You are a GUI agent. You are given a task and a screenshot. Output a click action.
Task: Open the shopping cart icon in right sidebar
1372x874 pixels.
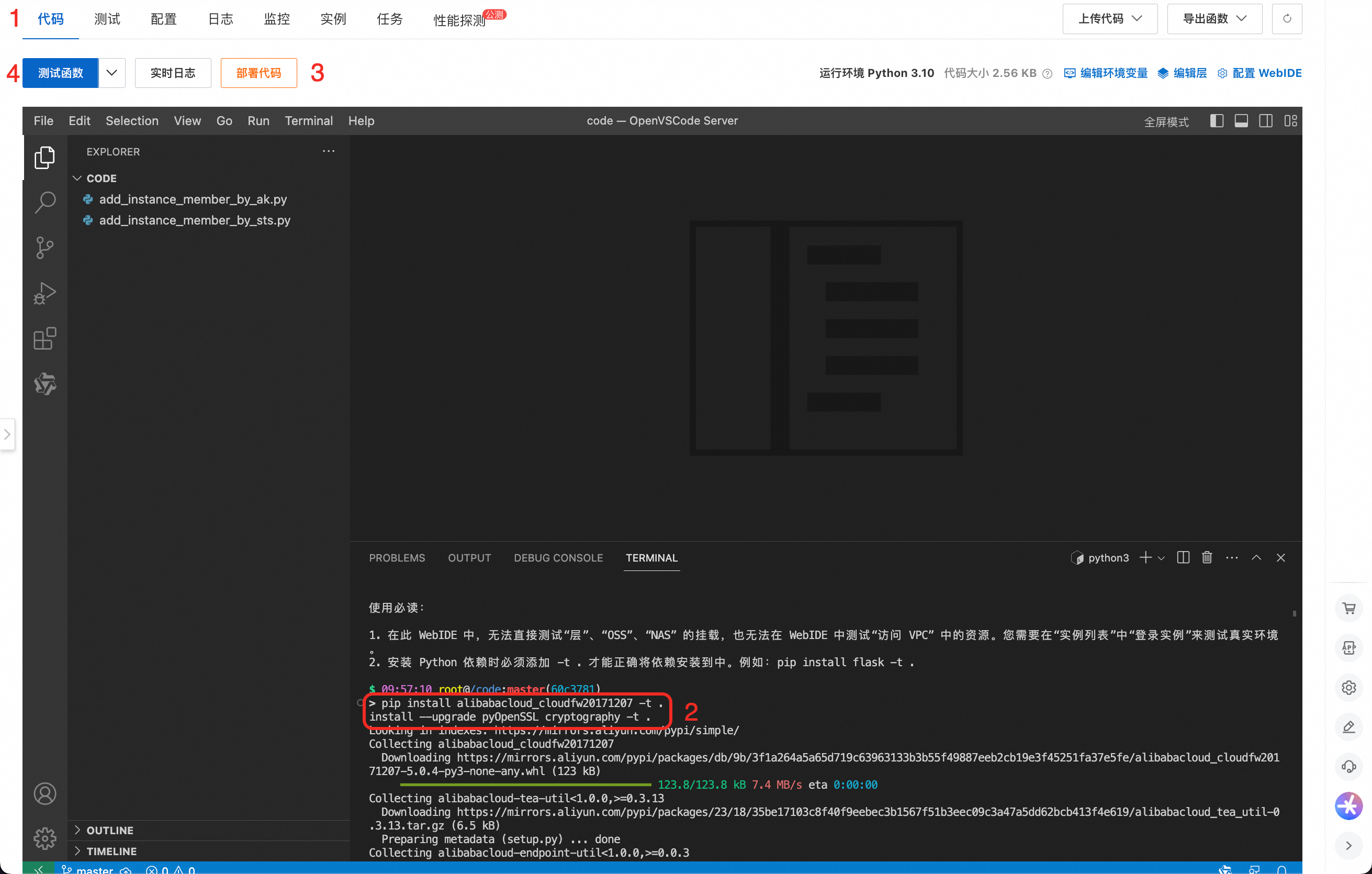point(1348,608)
